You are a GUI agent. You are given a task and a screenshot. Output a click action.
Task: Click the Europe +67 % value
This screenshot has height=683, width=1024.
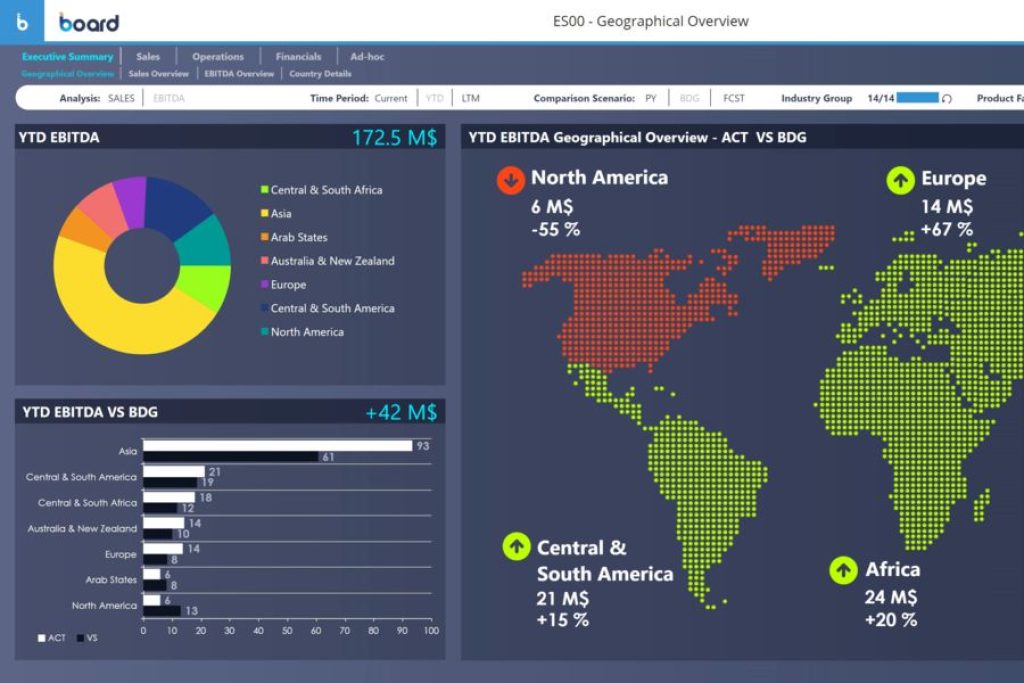coord(946,229)
